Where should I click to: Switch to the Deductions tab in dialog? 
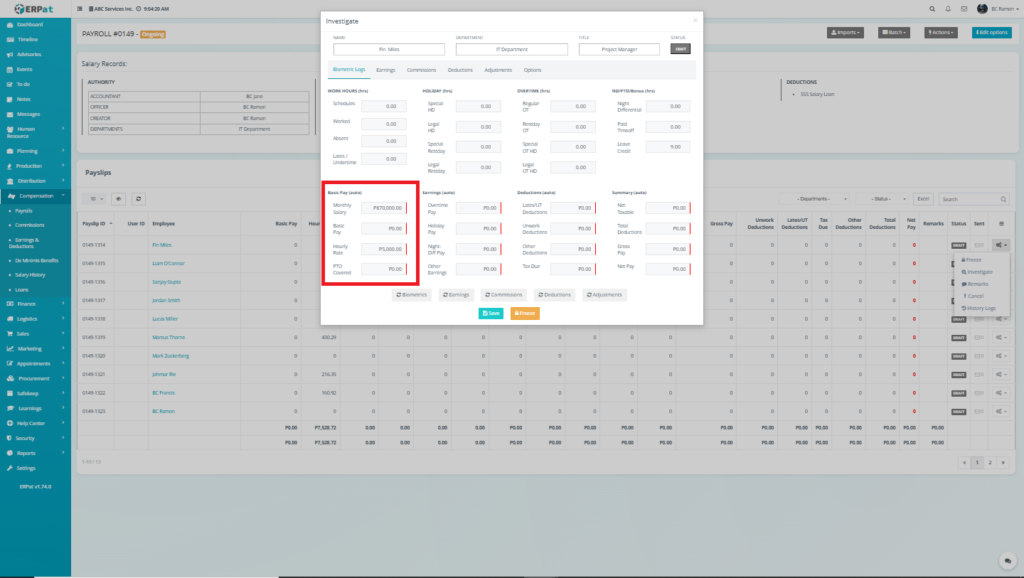pyautogui.click(x=460, y=70)
